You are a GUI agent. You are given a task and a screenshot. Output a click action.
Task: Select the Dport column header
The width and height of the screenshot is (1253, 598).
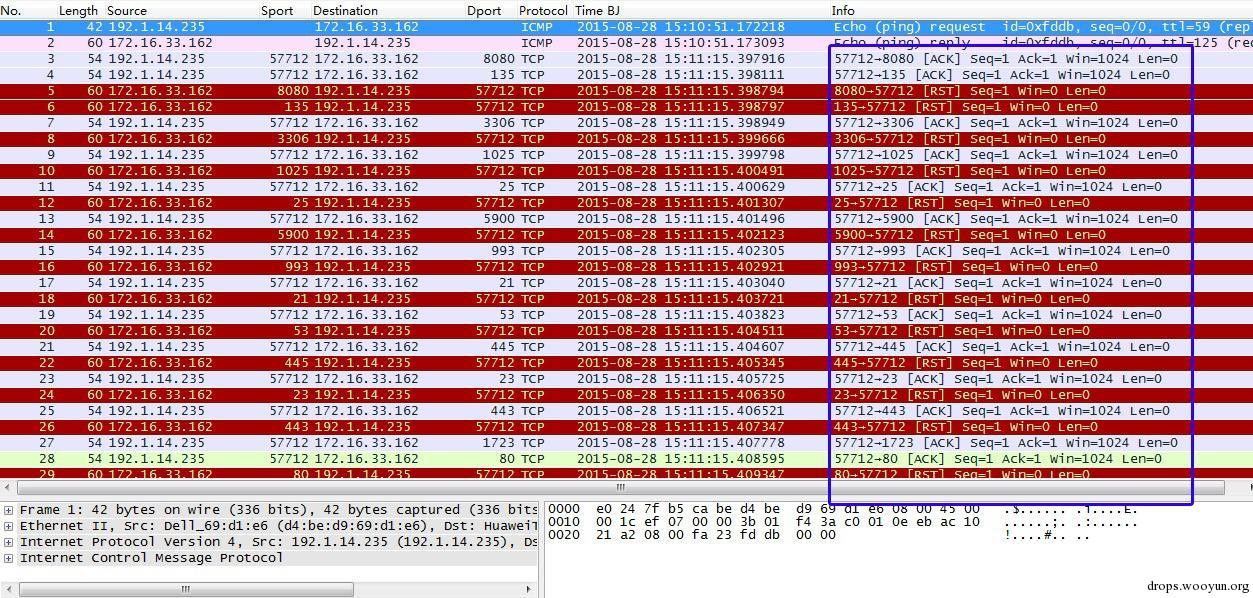484,10
